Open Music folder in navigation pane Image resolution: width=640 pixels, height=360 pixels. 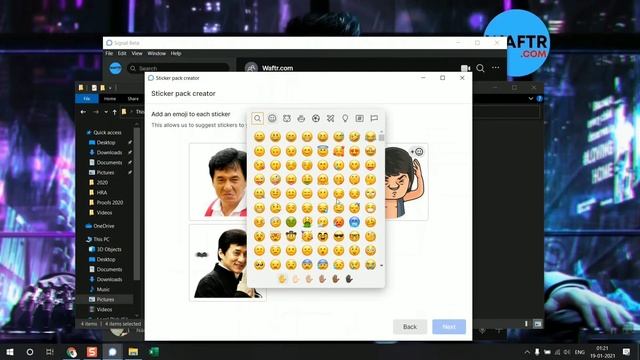click(x=103, y=289)
